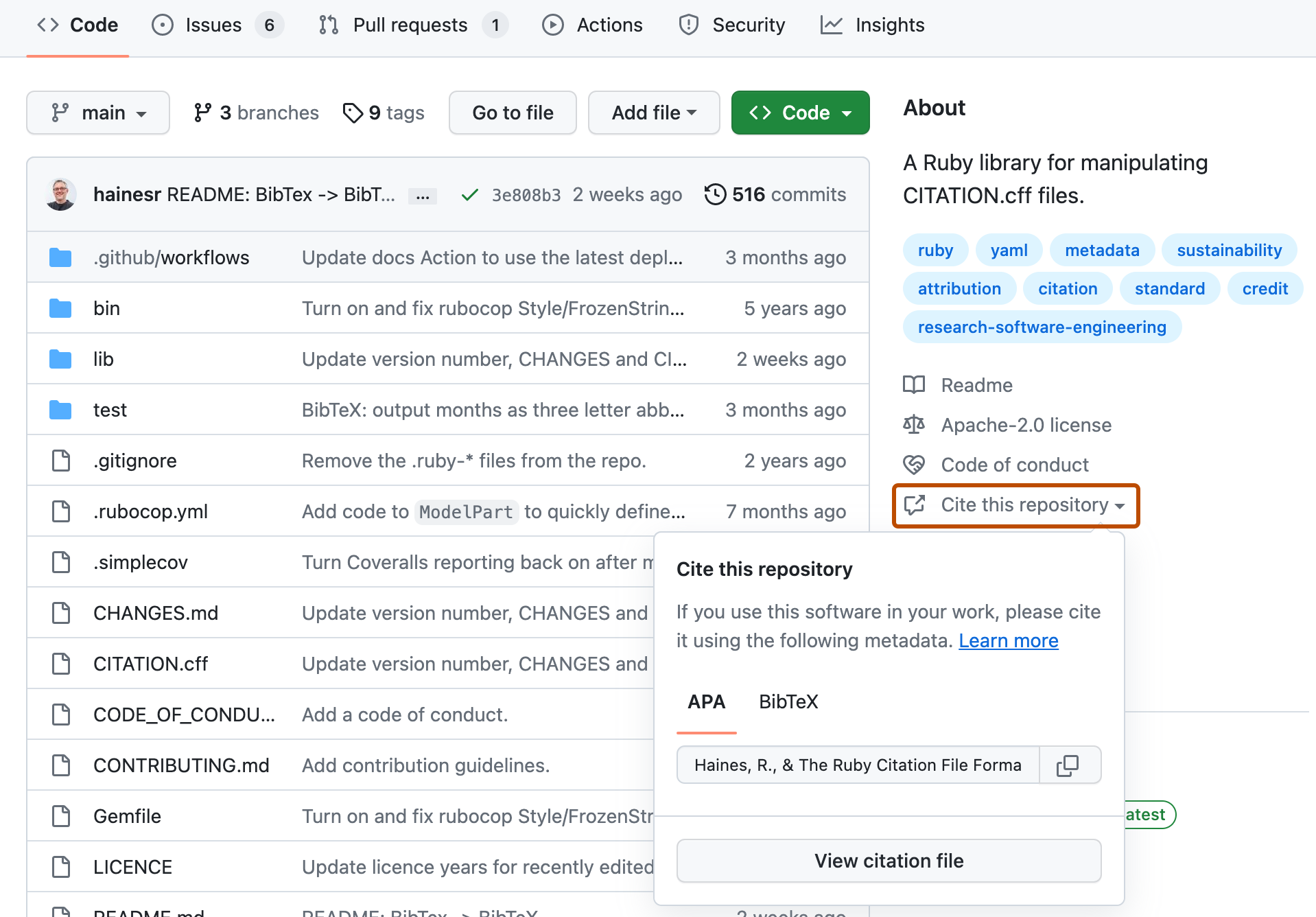This screenshot has height=917, width=1316.
Task: Expand the main branch selector
Action: pyautogui.click(x=97, y=113)
